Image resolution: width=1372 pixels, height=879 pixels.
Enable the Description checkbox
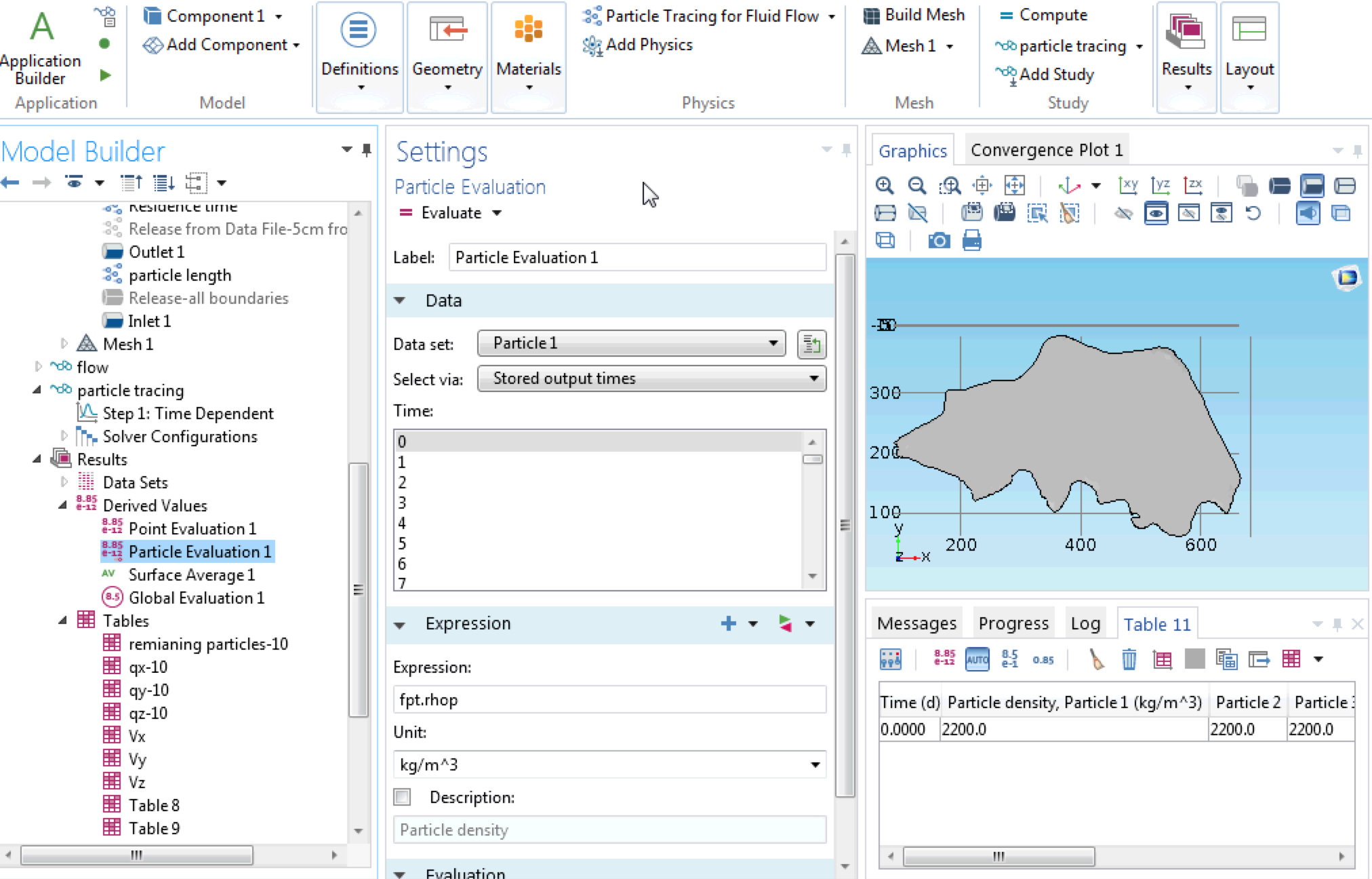tap(403, 797)
